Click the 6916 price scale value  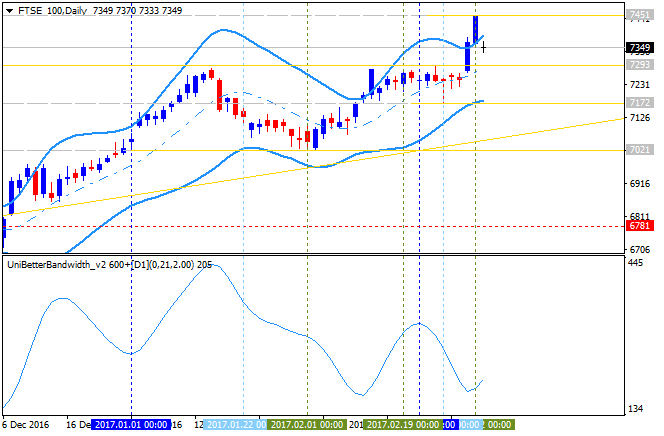tap(639, 184)
